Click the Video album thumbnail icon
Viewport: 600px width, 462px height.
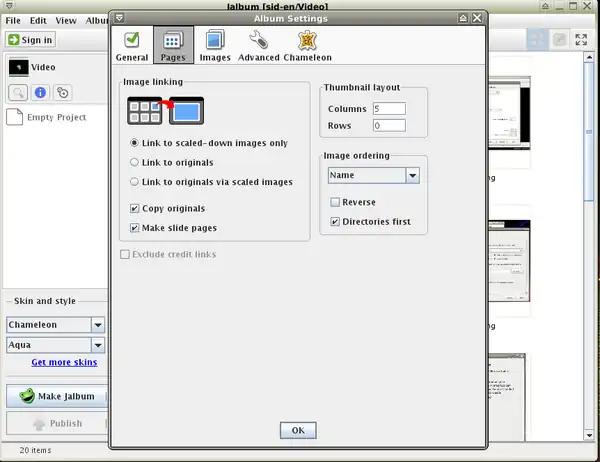pyautogui.click(x=18, y=67)
